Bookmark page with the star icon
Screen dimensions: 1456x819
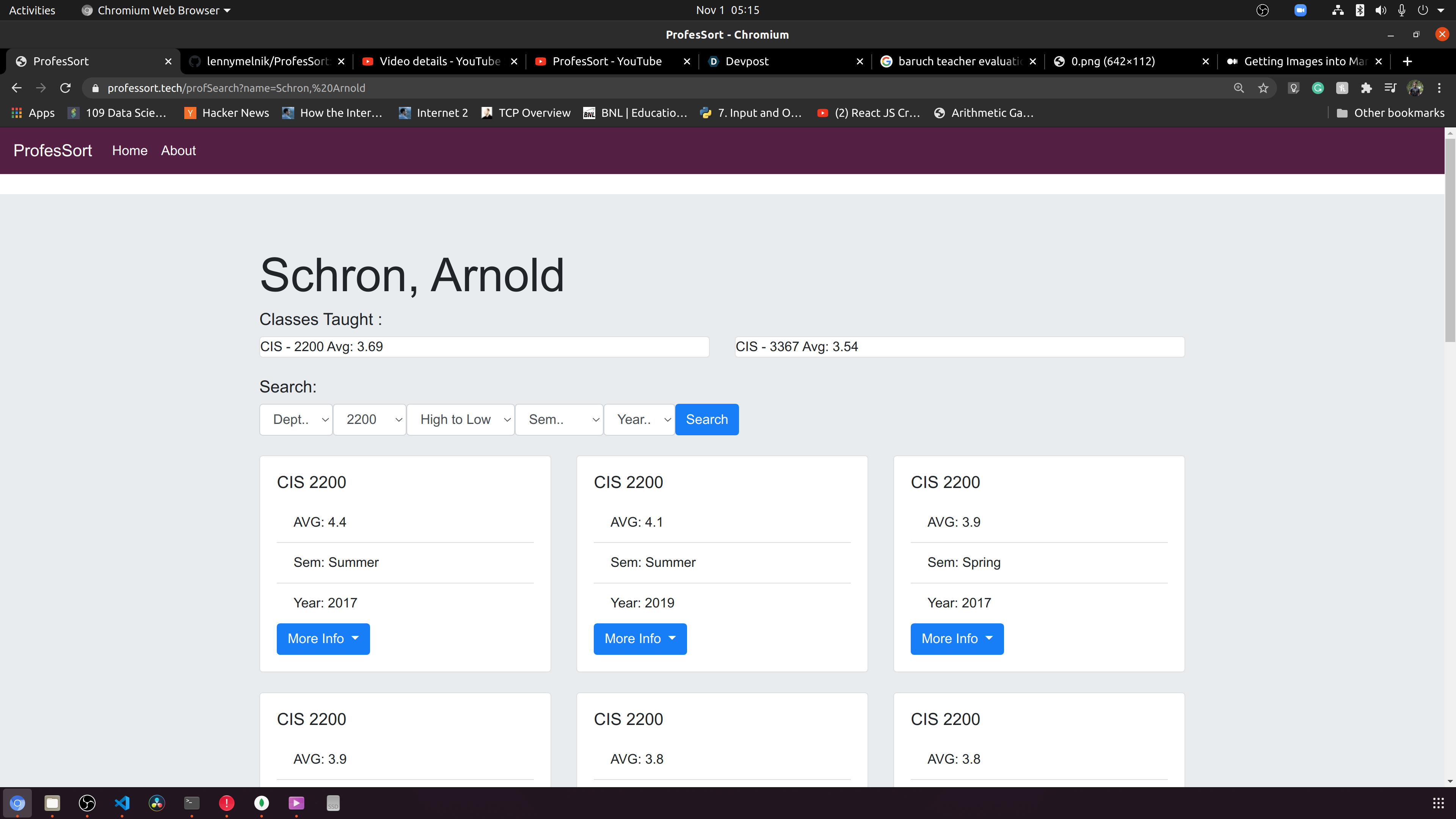tap(1263, 88)
